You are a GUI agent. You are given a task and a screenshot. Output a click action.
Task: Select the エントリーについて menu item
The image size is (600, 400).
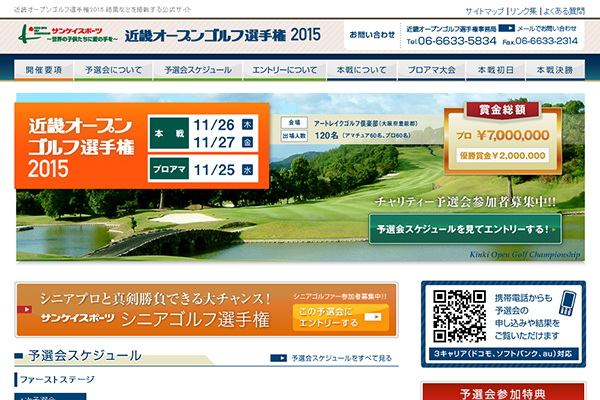[x=284, y=70]
